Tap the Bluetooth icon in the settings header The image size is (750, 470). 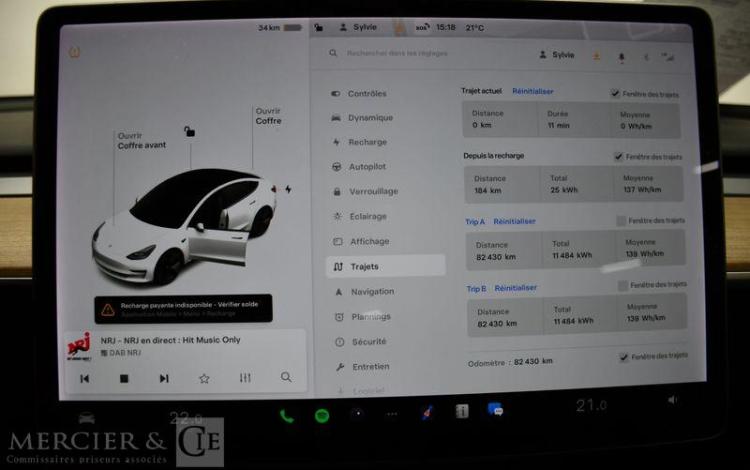tap(646, 57)
